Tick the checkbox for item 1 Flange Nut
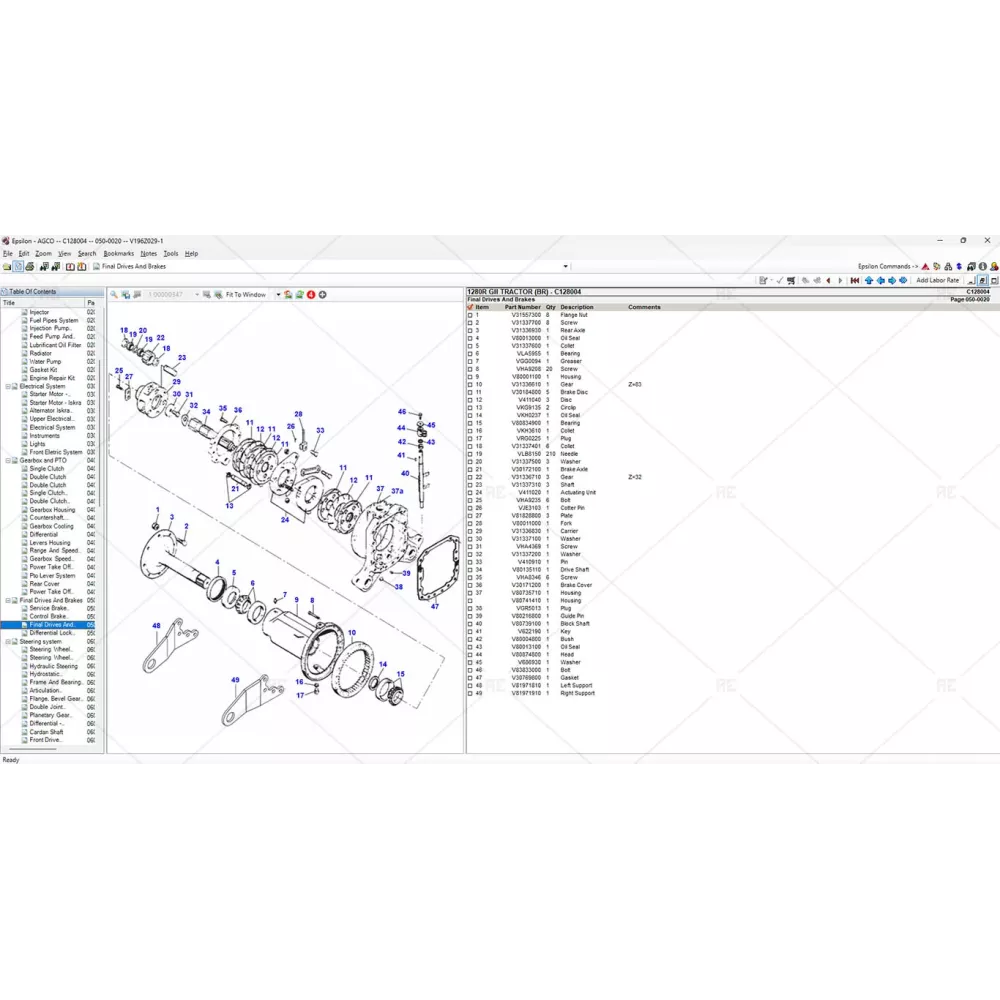The height and width of the screenshot is (1000, 1000). pos(471,315)
